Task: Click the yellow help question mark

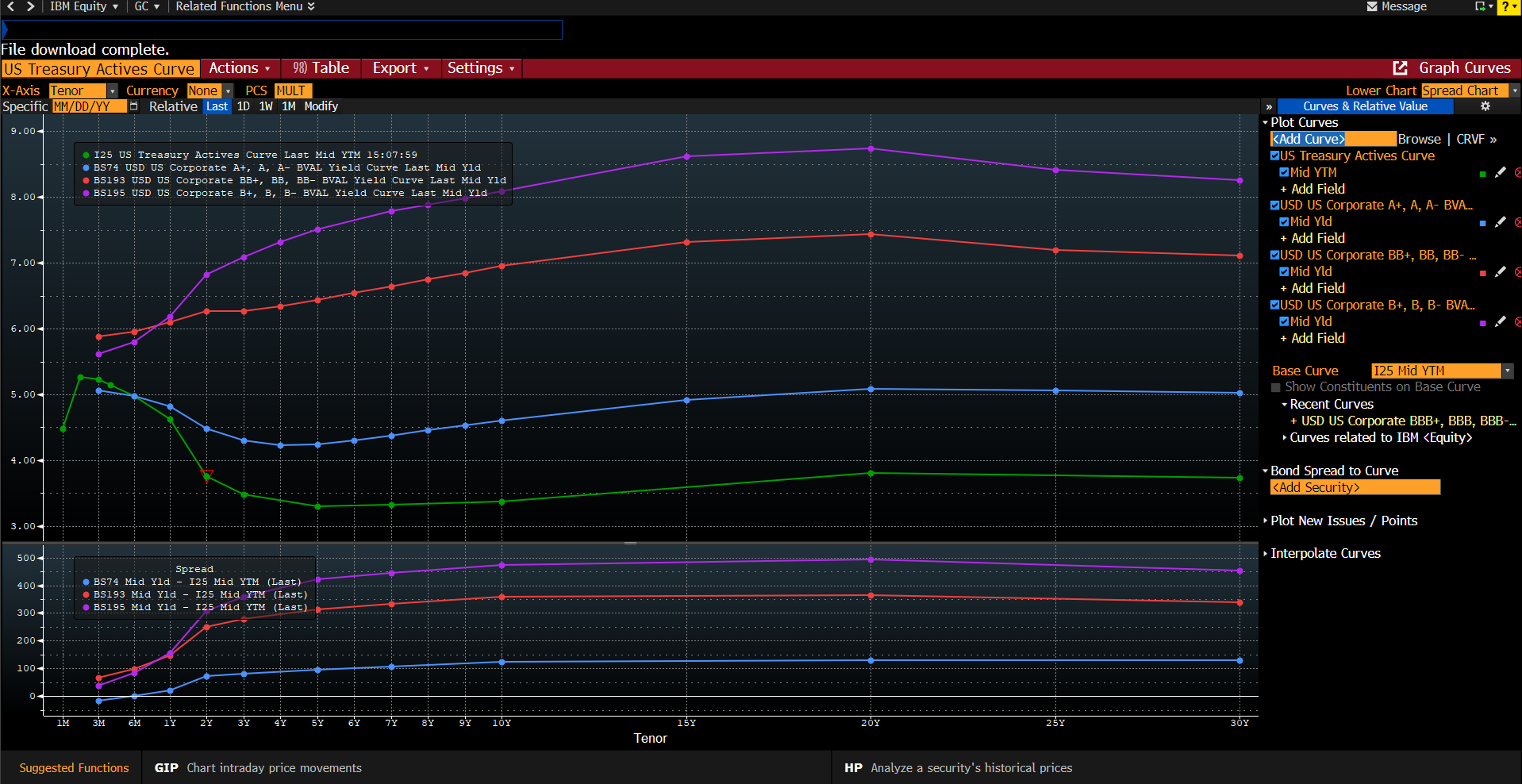Action: [1505, 7]
